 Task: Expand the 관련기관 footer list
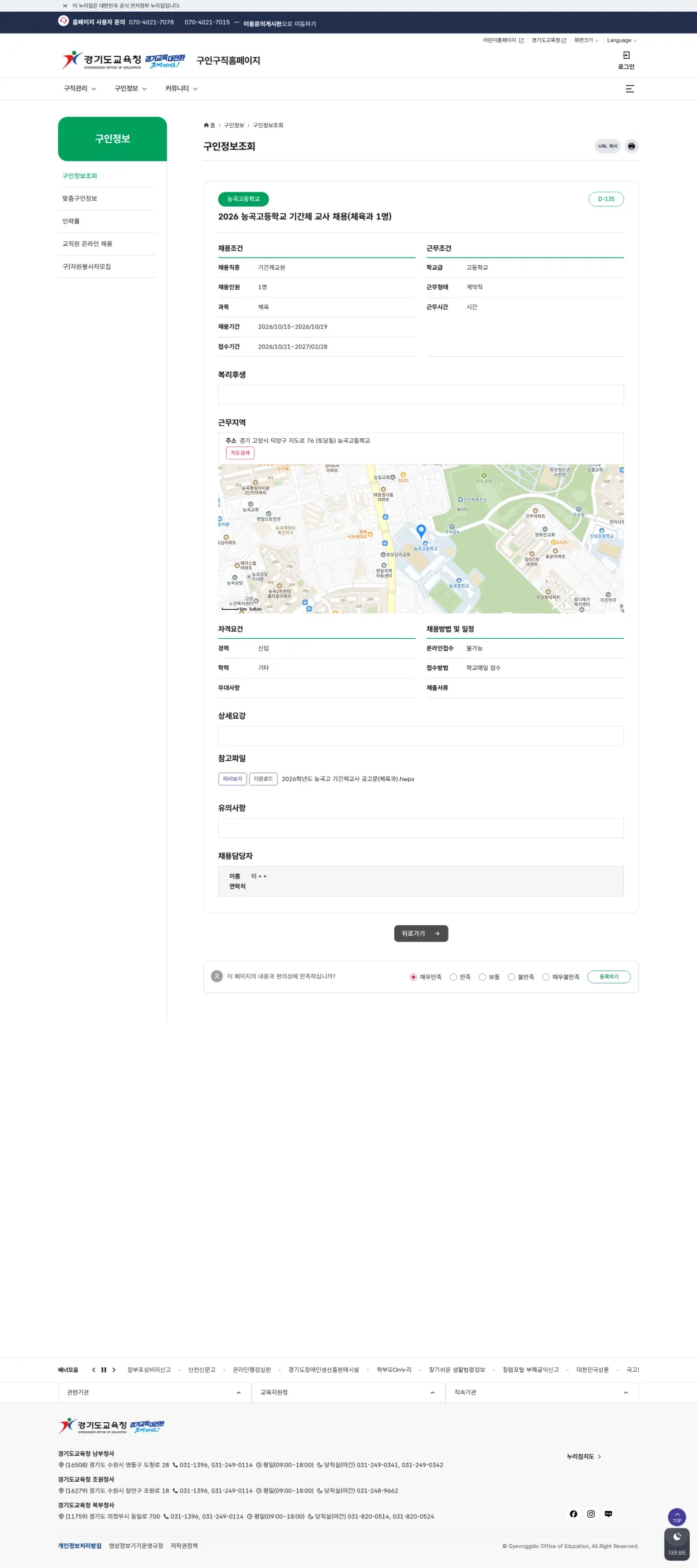tap(155, 1392)
